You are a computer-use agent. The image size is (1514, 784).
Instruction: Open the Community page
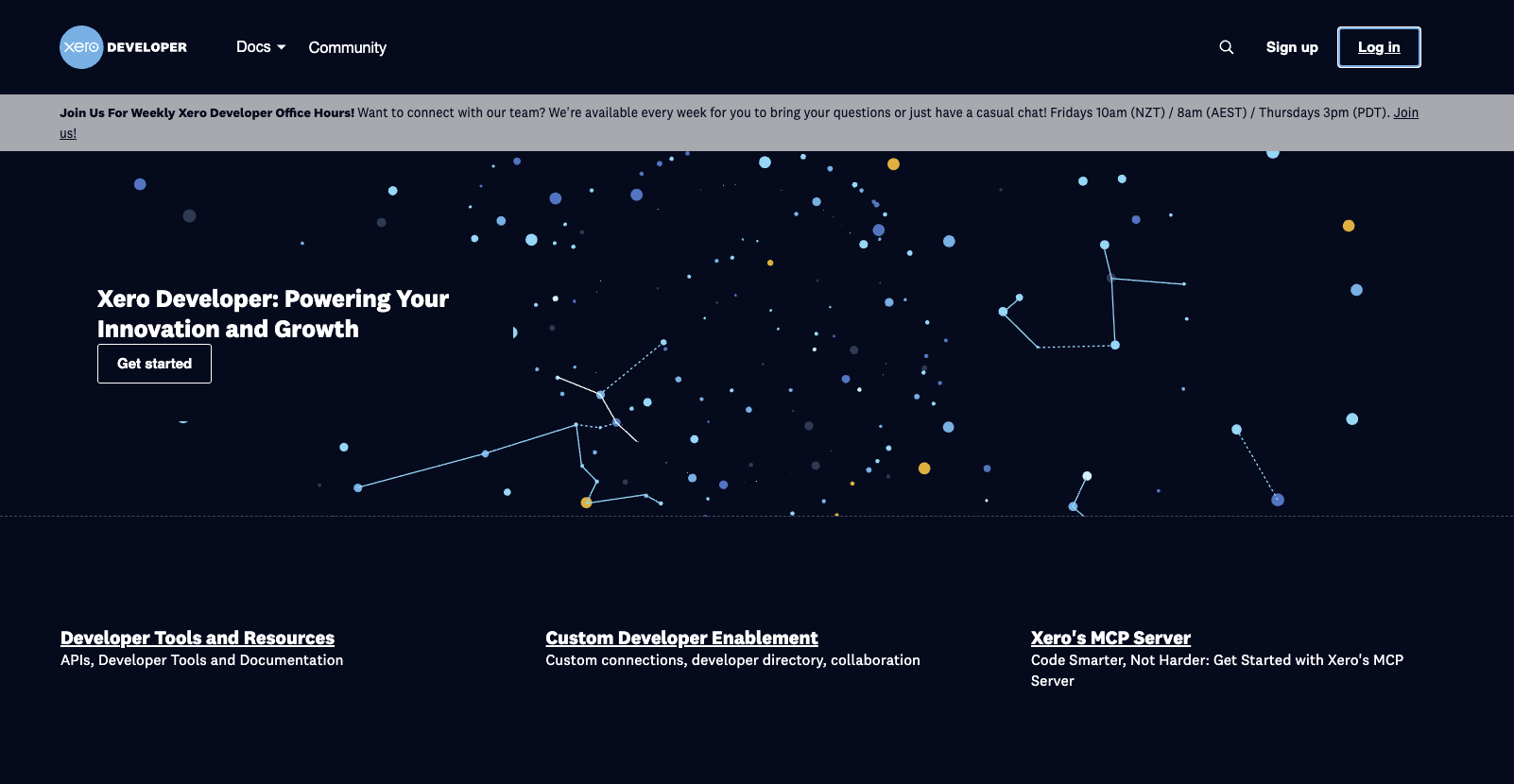click(x=347, y=47)
